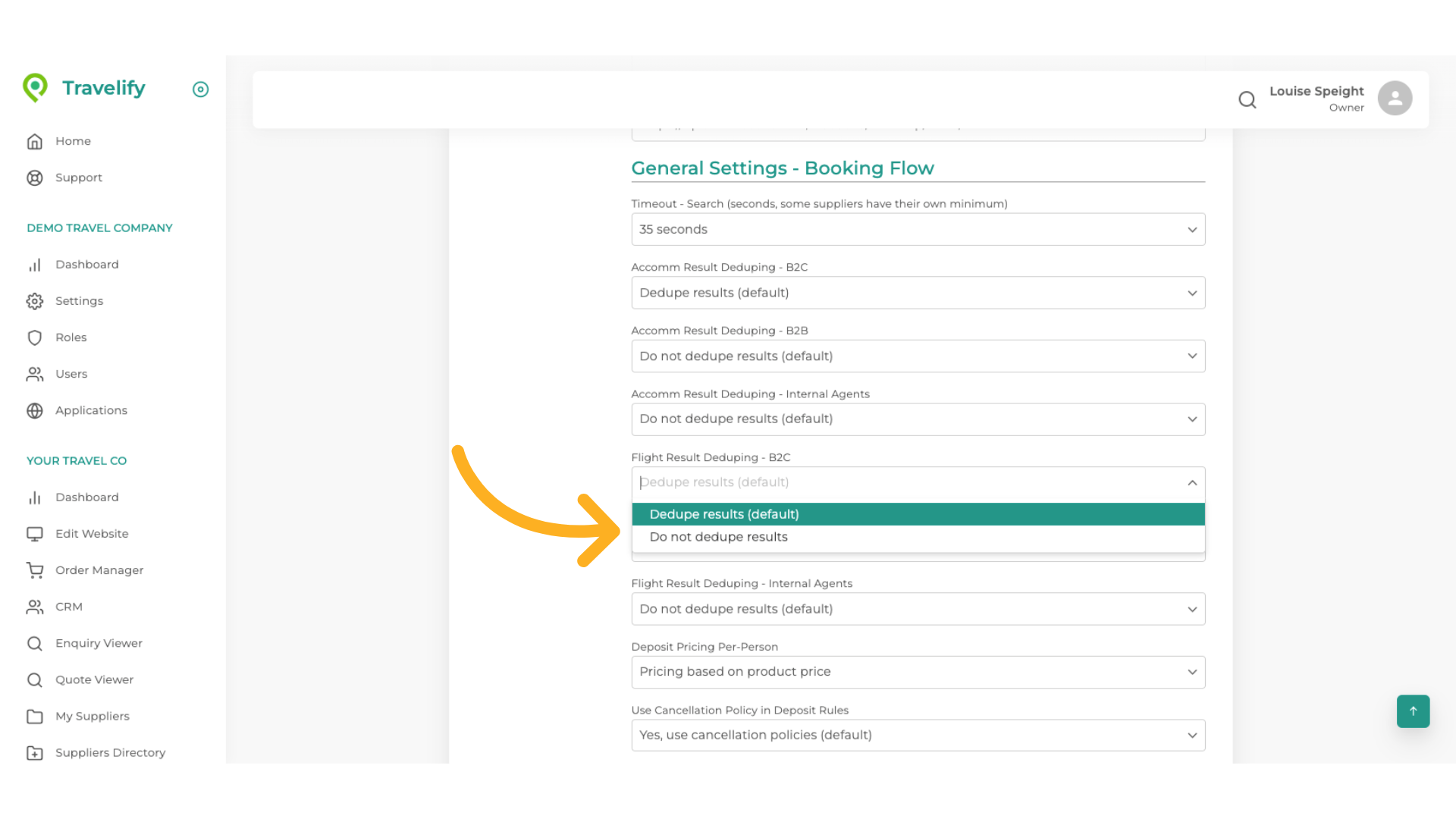Navigate to Home in the sidebar
This screenshot has height=819, width=1456.
73,141
